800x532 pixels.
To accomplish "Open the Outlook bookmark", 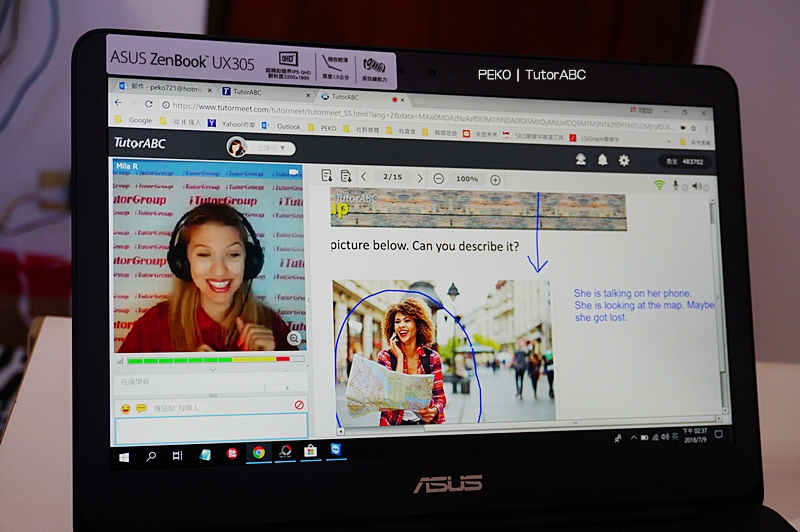I will point(282,125).
